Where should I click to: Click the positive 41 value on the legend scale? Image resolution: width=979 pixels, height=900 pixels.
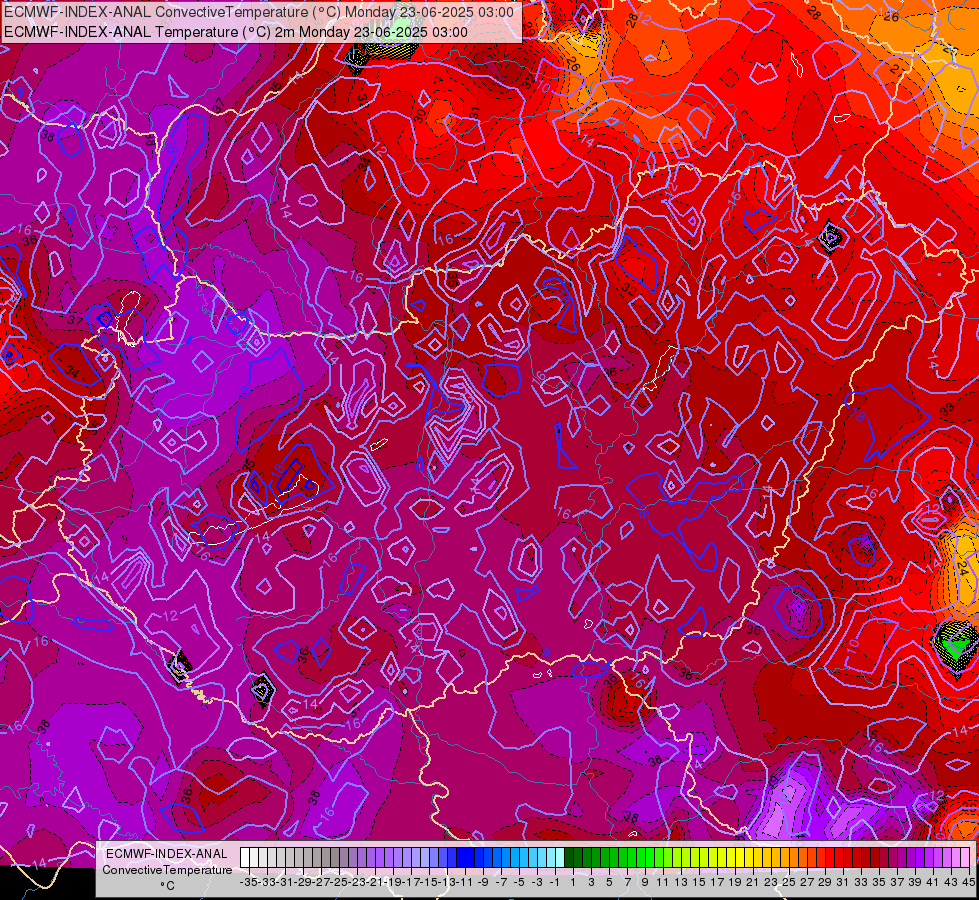[933, 882]
